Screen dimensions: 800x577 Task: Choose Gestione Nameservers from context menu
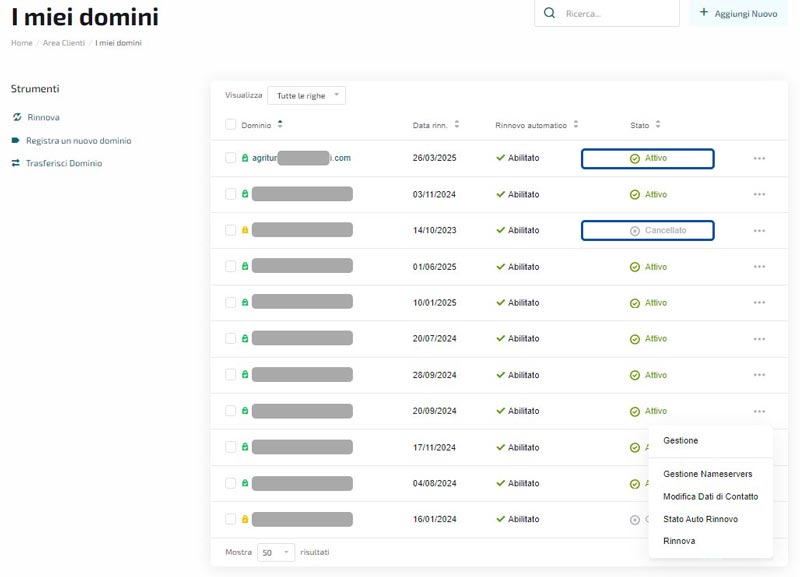pyautogui.click(x=707, y=474)
